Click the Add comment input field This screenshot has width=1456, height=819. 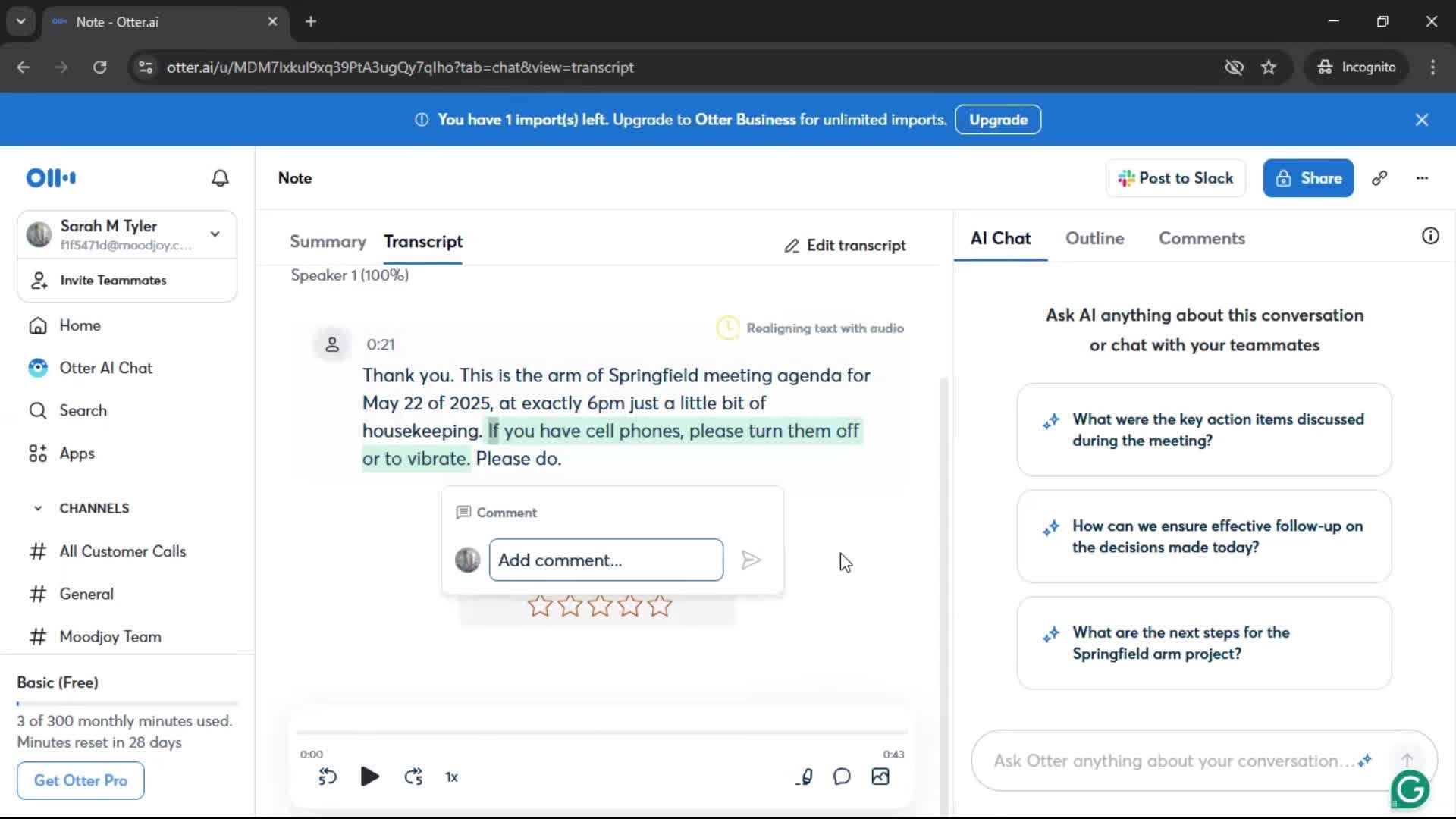coord(606,560)
